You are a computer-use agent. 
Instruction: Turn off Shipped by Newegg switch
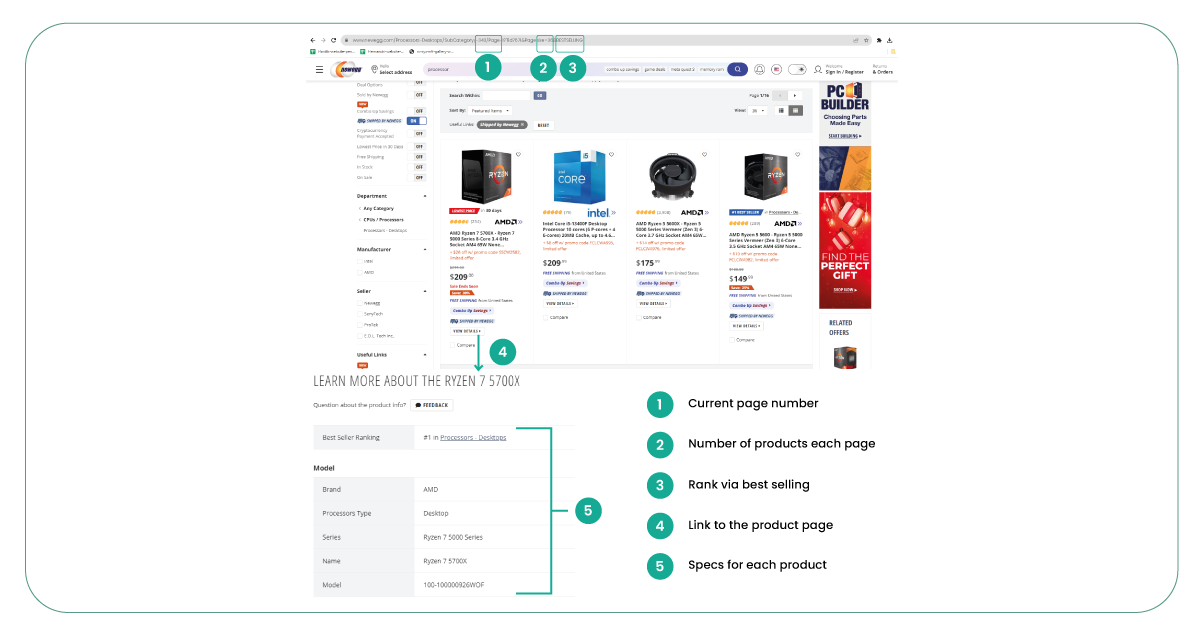417,120
